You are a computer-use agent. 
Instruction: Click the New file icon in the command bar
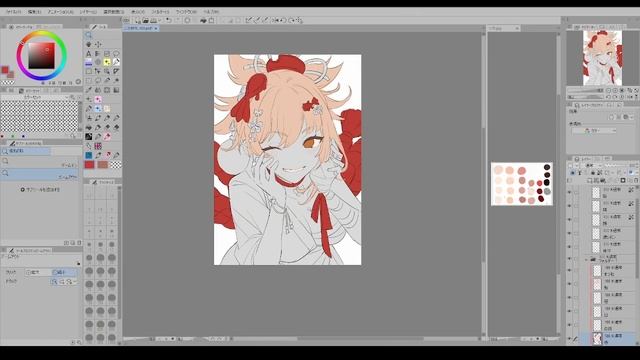click(138, 20)
